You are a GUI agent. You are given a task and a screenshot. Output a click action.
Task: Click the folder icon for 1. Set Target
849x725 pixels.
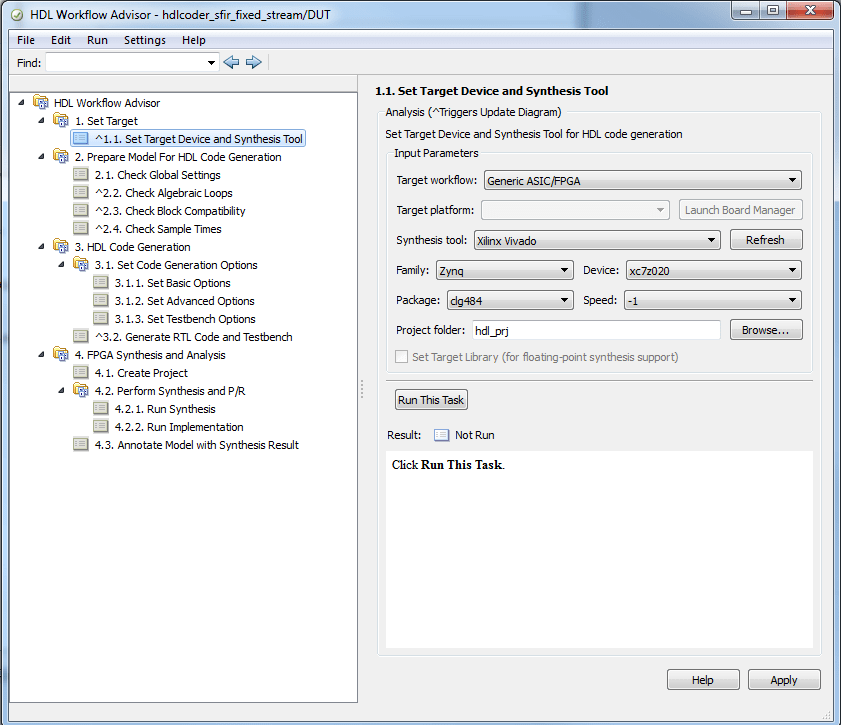click(61, 120)
